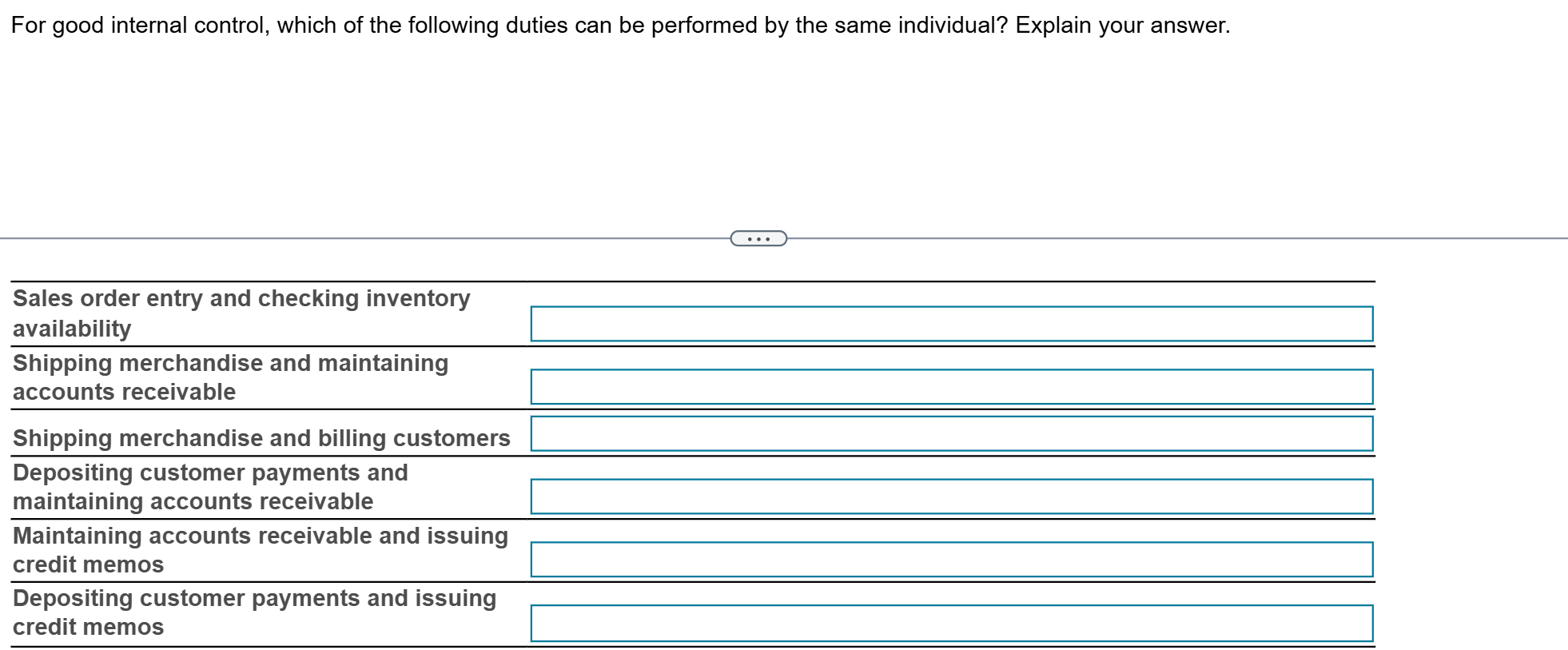Click the ellipsis expander on the divider

click(x=758, y=238)
